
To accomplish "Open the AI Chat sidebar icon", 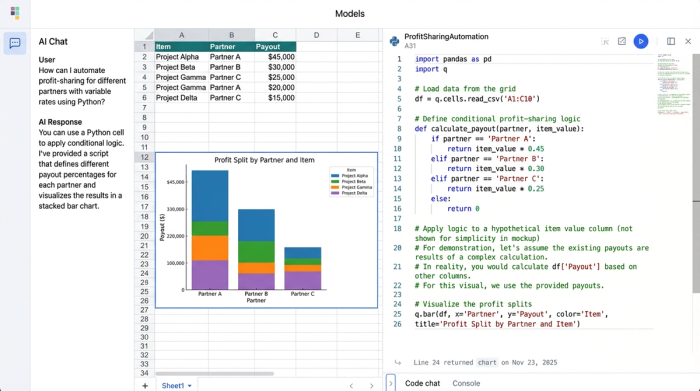I will [15, 43].
